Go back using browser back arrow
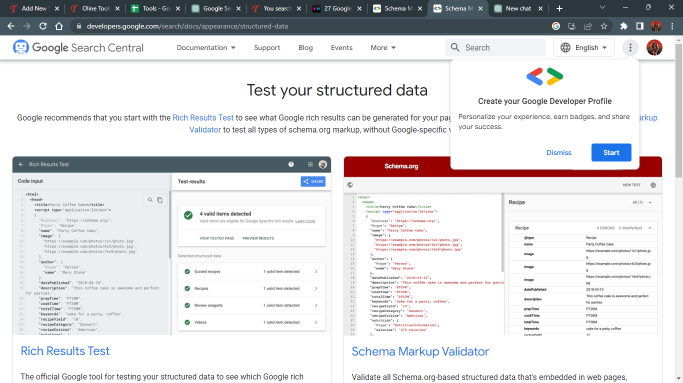This screenshot has width=683, height=383. [x=11, y=26]
